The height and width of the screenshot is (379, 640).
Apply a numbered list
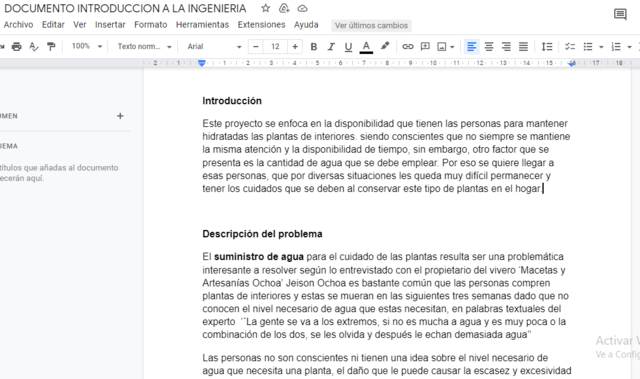tap(616, 47)
